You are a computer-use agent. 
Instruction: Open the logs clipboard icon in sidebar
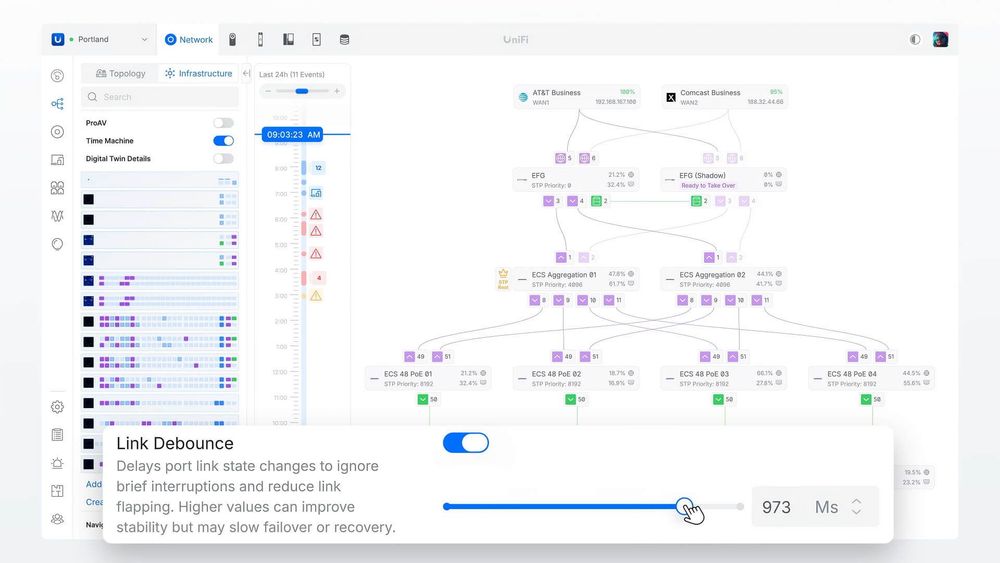coord(57,435)
